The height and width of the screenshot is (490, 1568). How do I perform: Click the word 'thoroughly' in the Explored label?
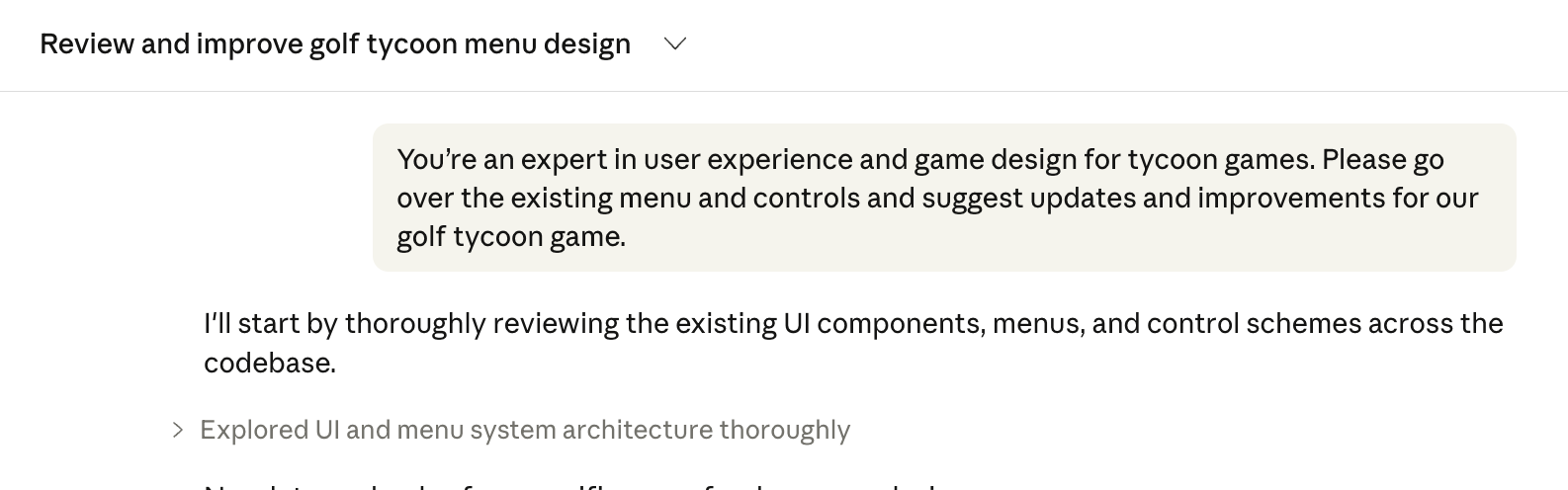tap(784, 430)
